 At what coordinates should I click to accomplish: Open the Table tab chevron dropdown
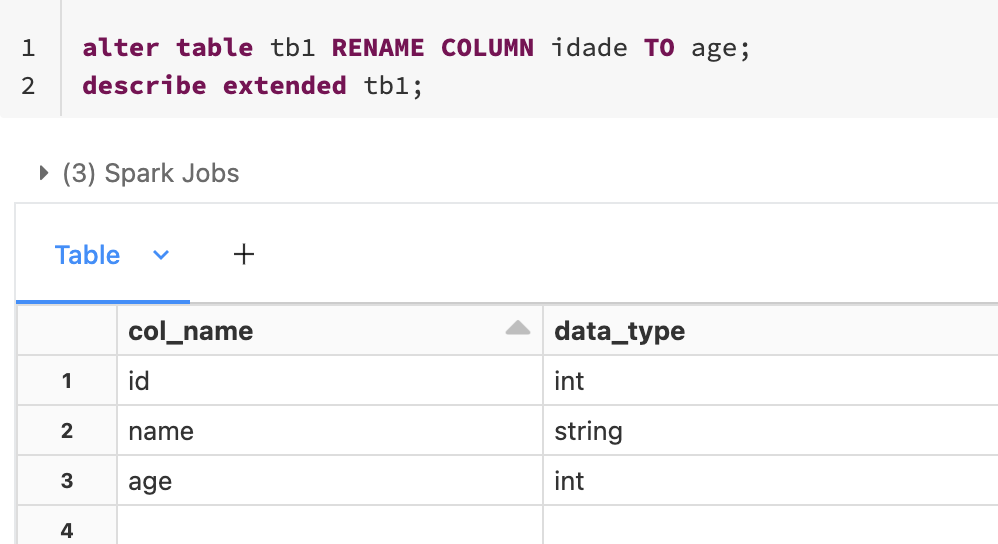pyautogui.click(x=161, y=255)
